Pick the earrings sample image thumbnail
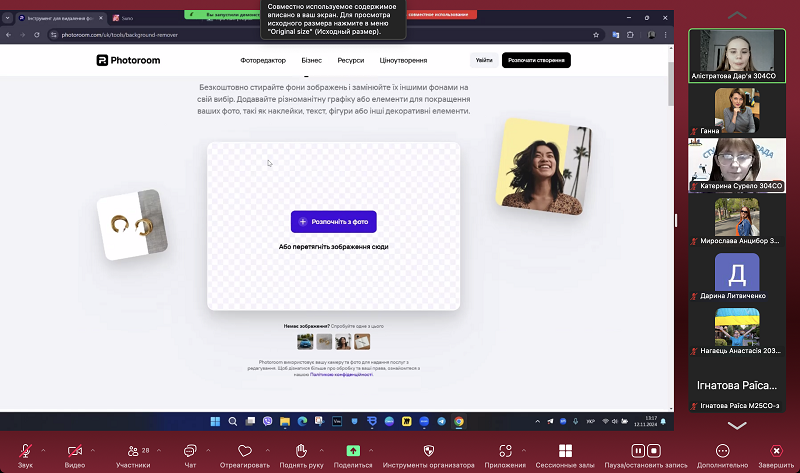The width and height of the screenshot is (800, 473). point(324,341)
